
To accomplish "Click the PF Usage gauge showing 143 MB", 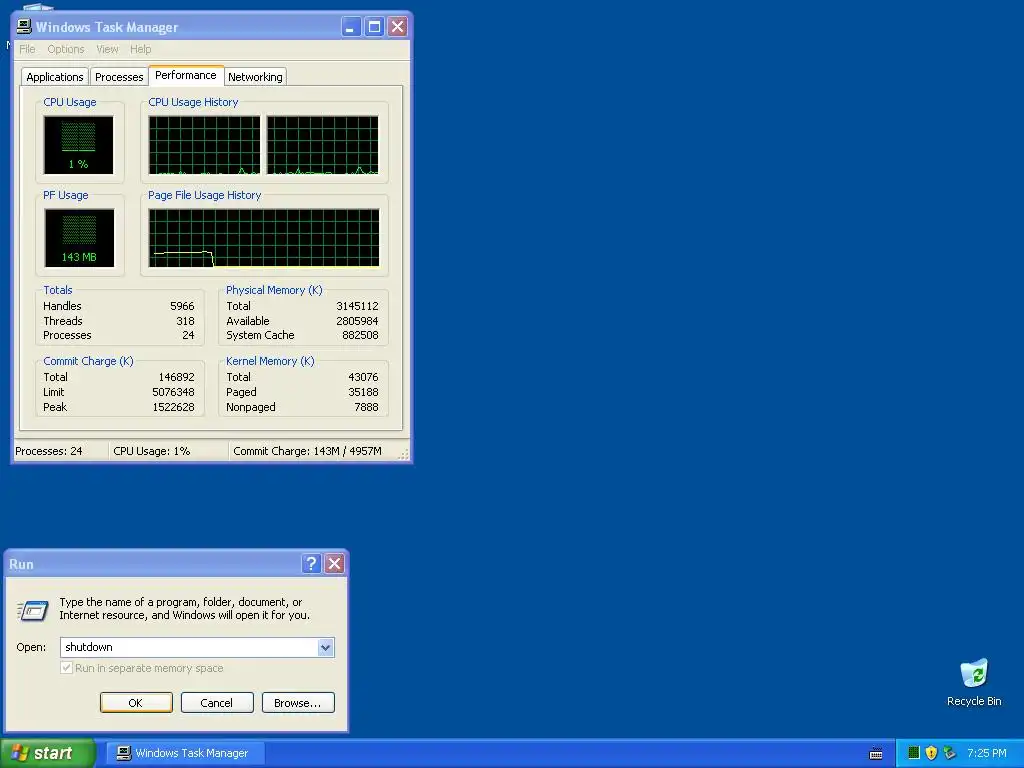I will click(79, 238).
